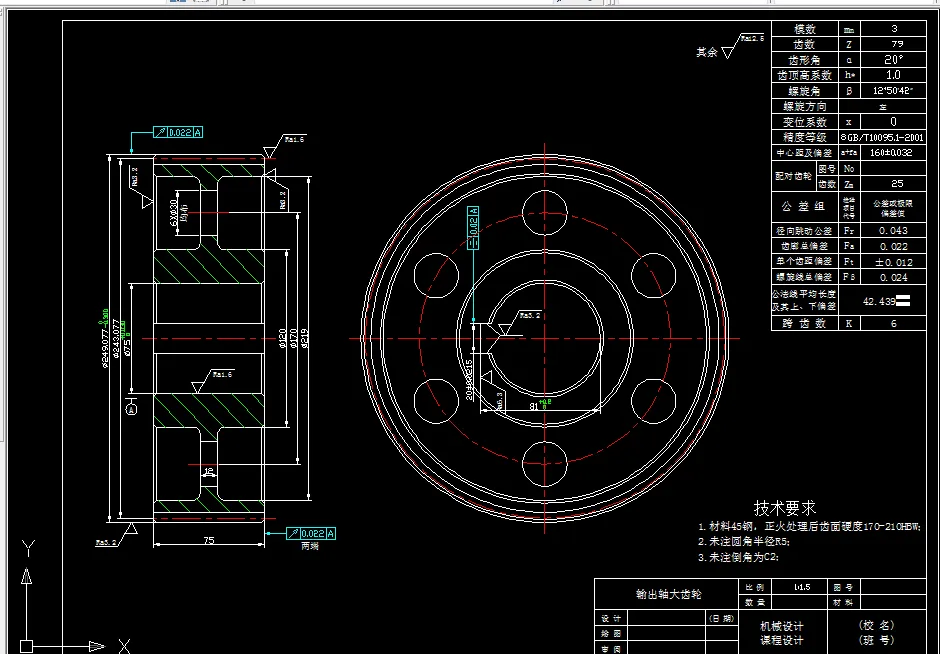Select the tolerance frame above 两端 text
This screenshot has width=940, height=654.
(x=311, y=534)
